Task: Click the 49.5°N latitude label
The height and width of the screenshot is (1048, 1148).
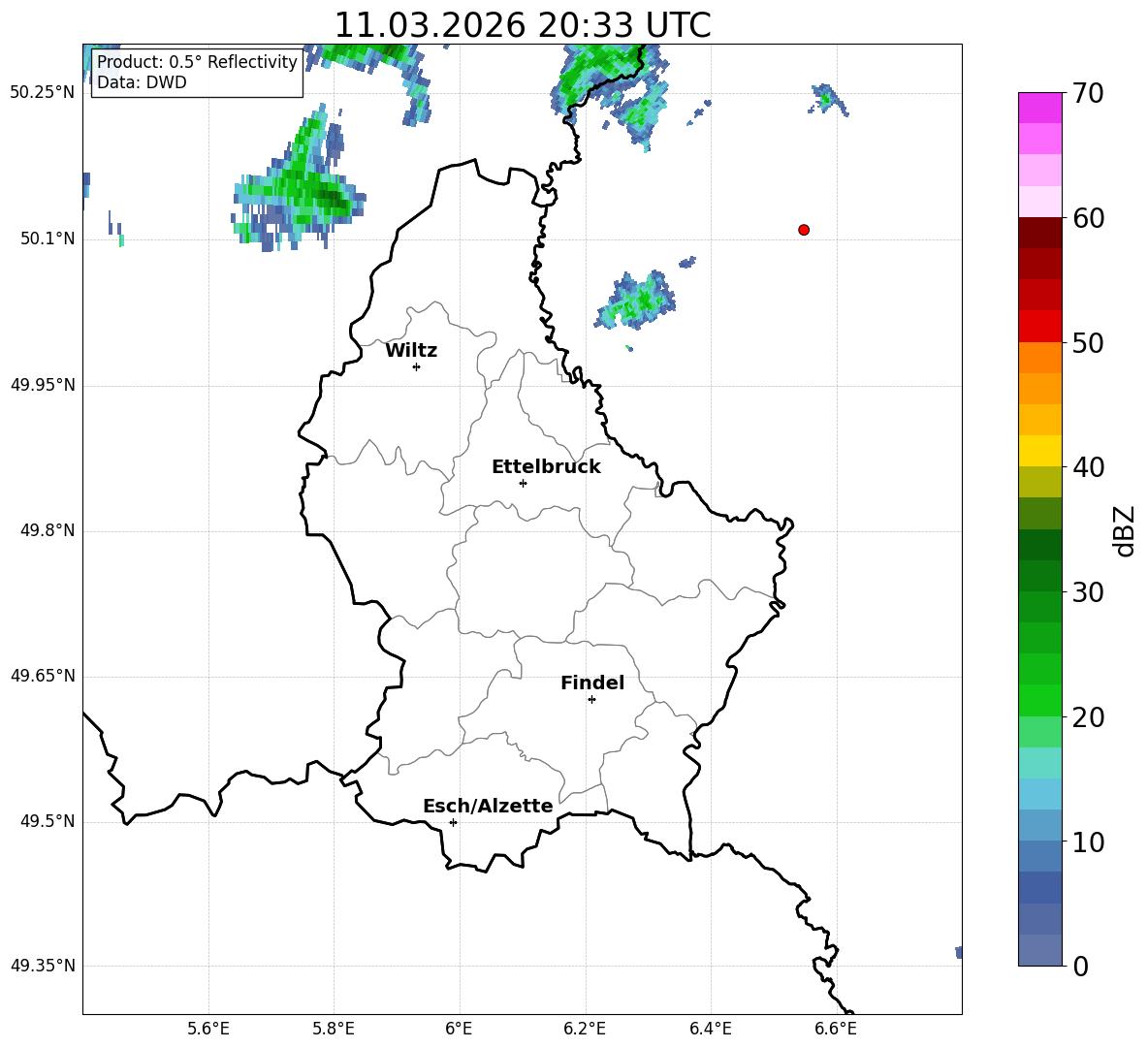Action: (x=48, y=821)
